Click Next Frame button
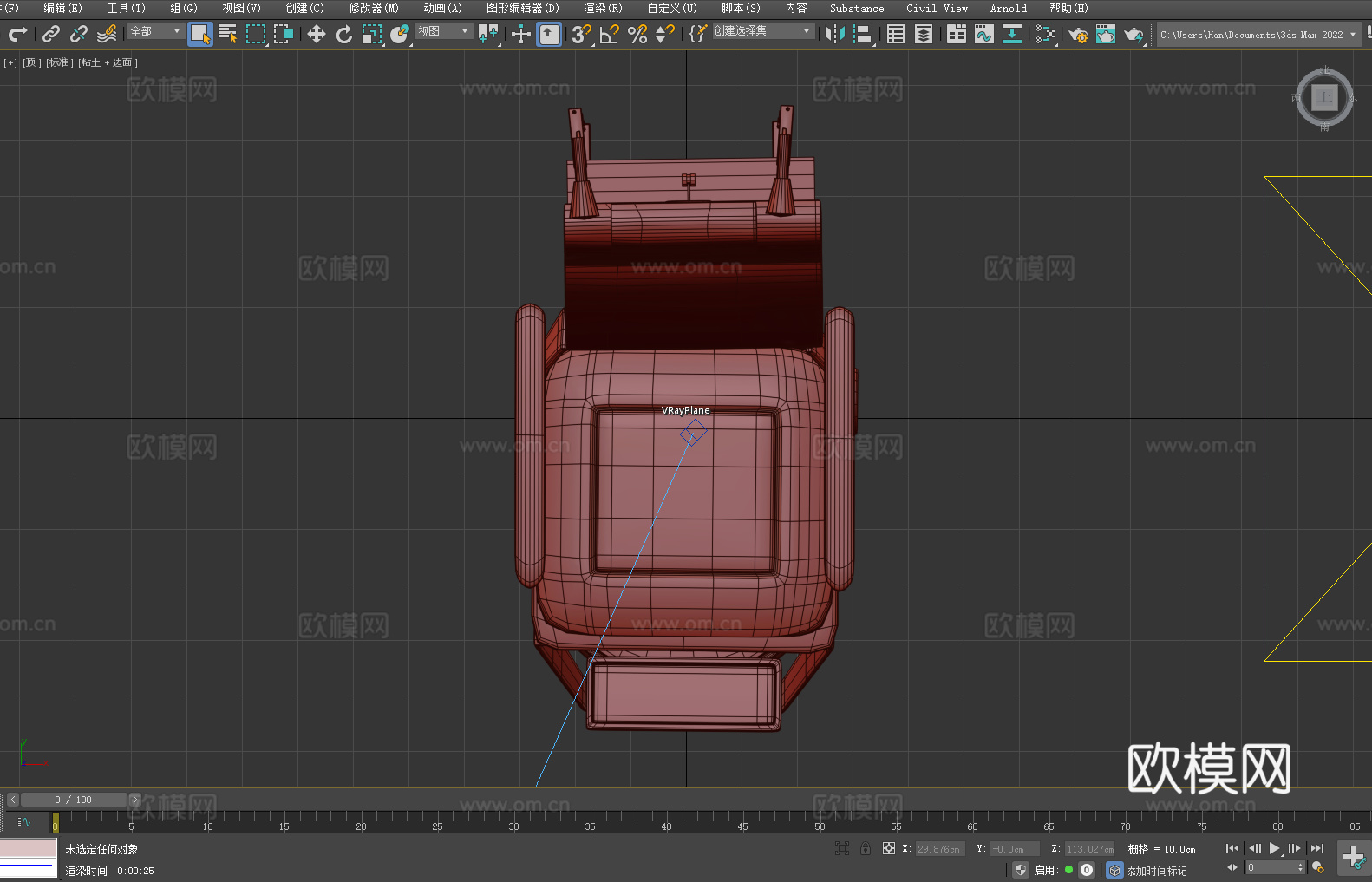Screen dimensions: 1372x882 (1295, 848)
